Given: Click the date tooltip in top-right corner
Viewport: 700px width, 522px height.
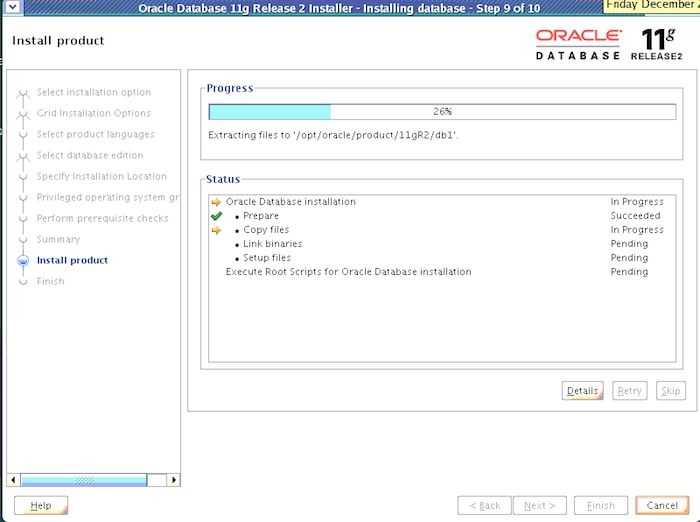Looking at the screenshot, I should click(652, 5).
